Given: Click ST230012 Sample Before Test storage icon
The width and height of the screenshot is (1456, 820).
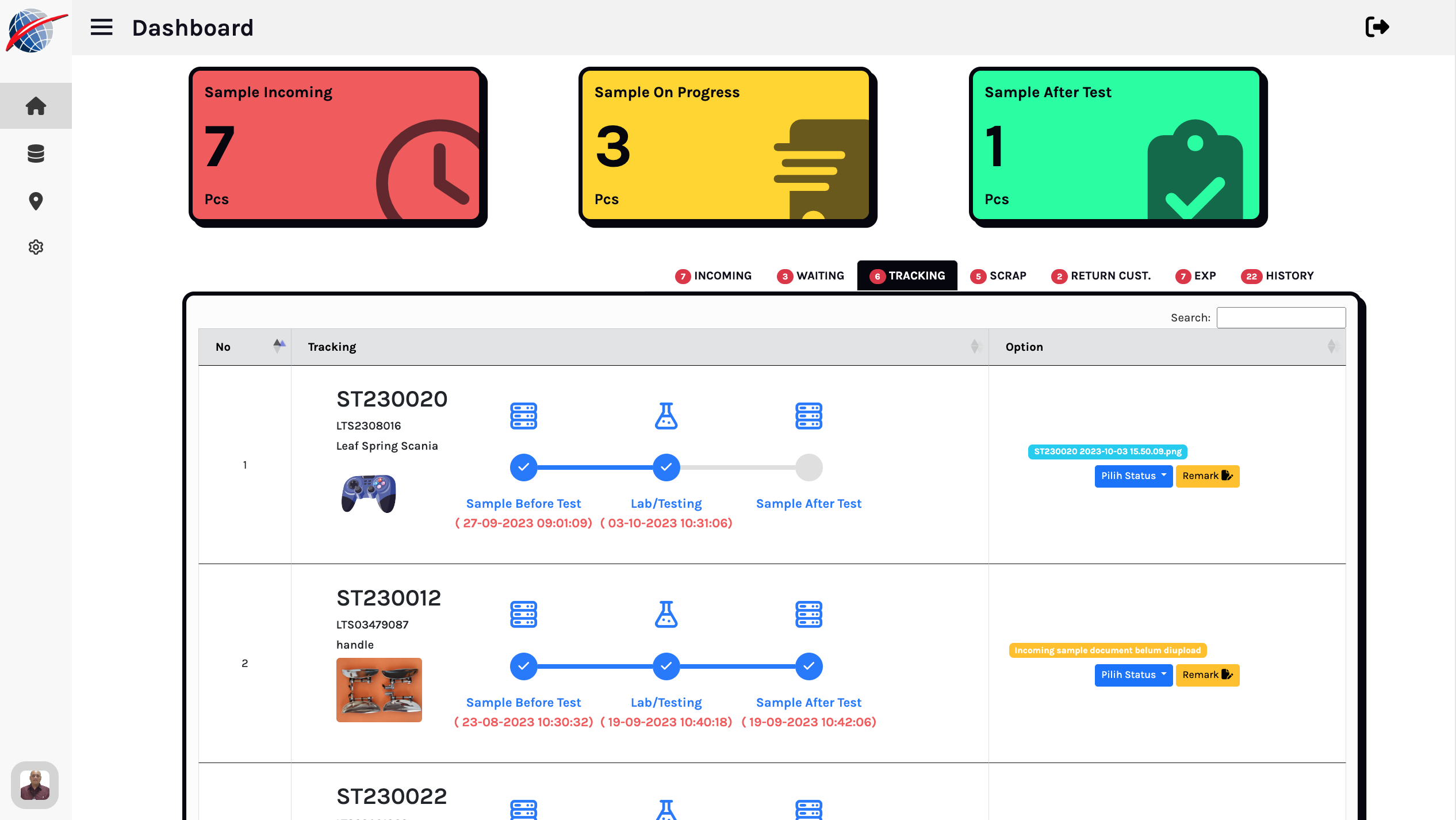Looking at the screenshot, I should point(523,615).
